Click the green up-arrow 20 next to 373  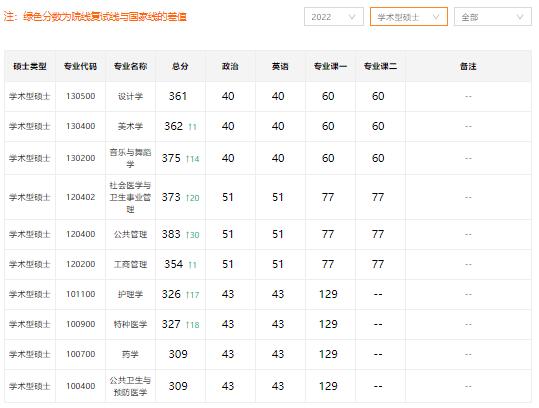pos(192,198)
